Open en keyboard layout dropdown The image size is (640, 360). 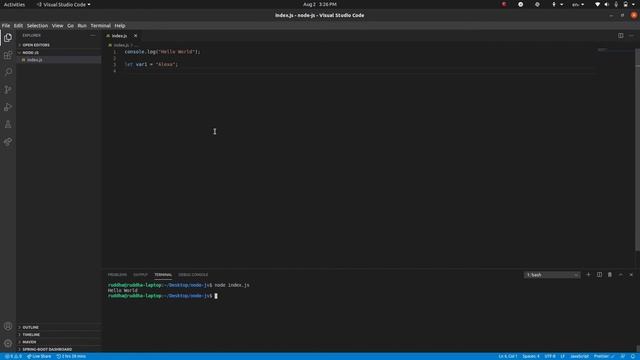click(x=578, y=4)
